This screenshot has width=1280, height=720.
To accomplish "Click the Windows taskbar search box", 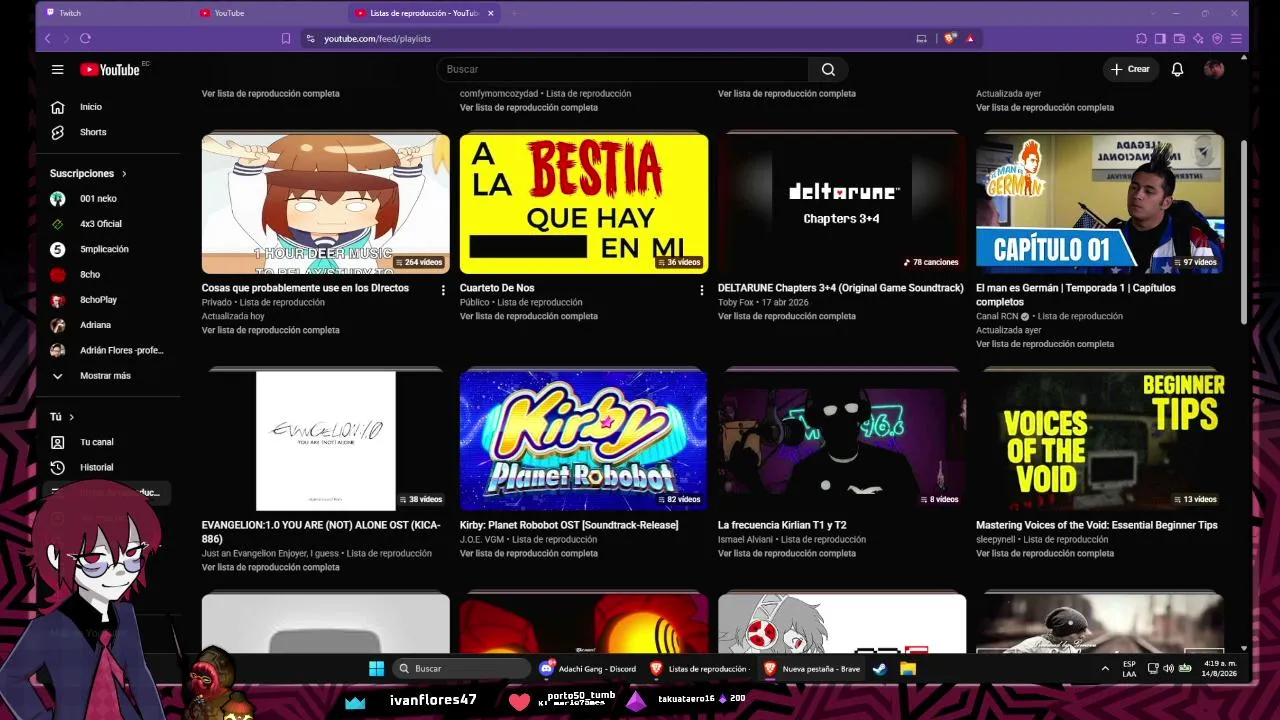I will 462,668.
